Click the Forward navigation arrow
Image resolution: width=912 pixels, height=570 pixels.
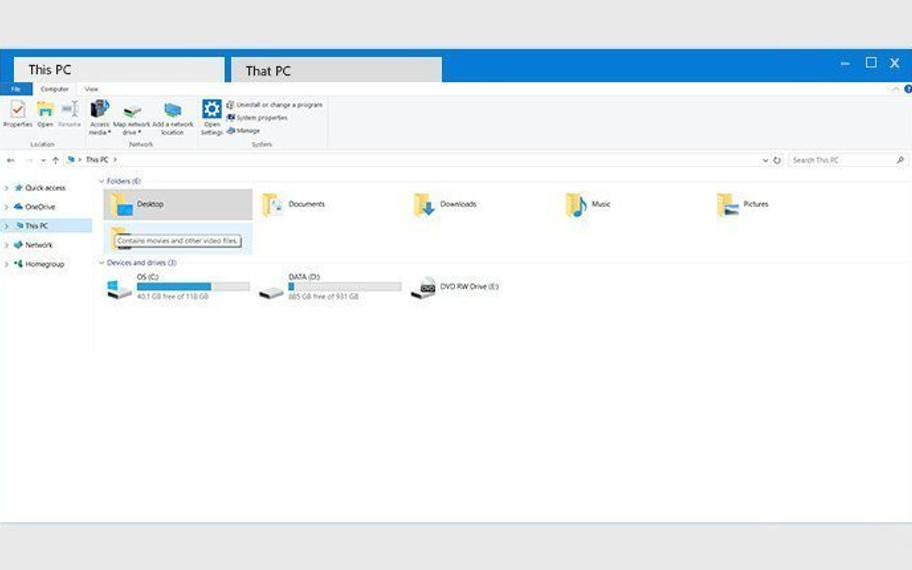(28, 160)
